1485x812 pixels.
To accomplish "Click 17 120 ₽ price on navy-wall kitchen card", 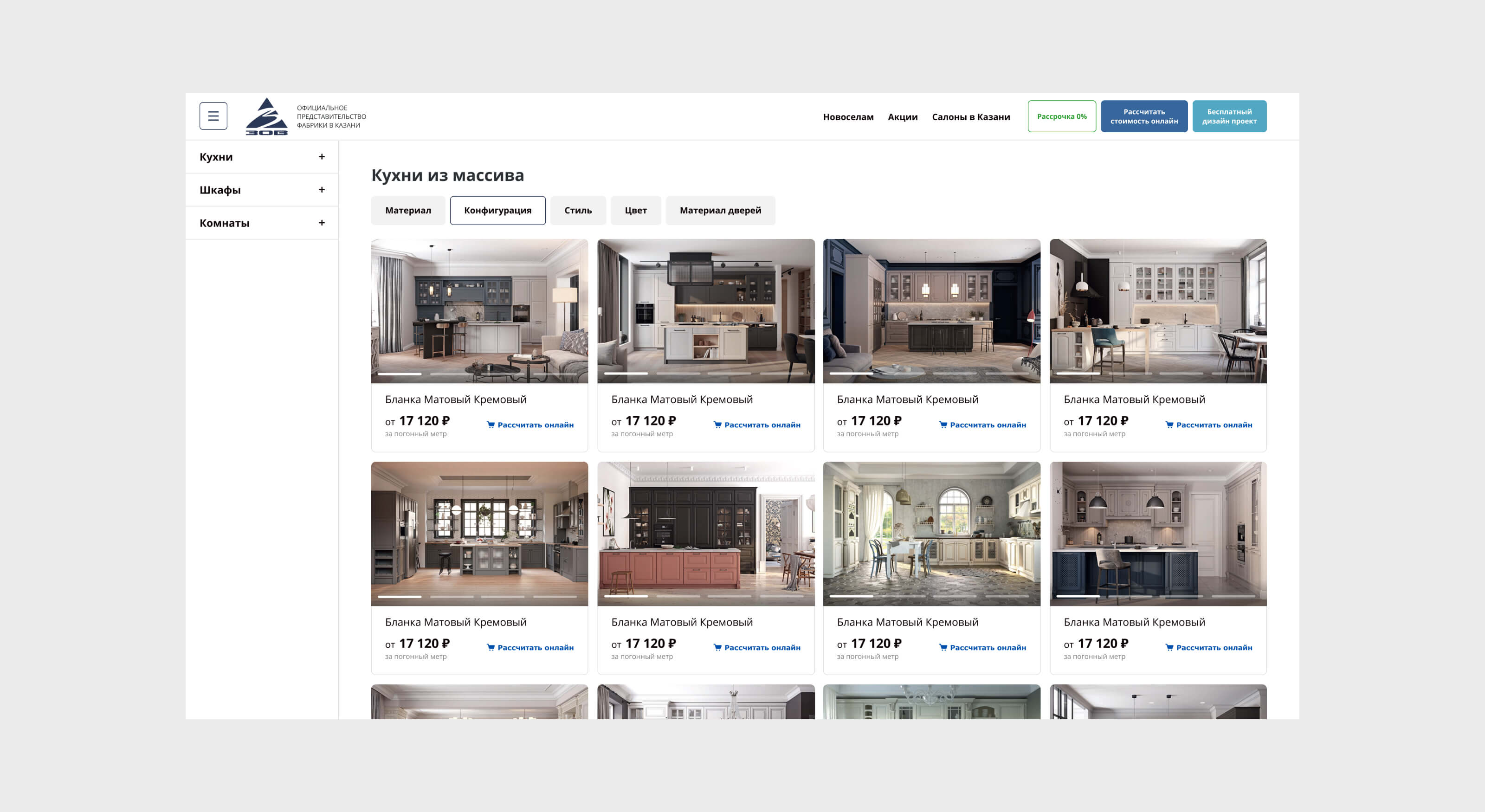I will 876,421.
